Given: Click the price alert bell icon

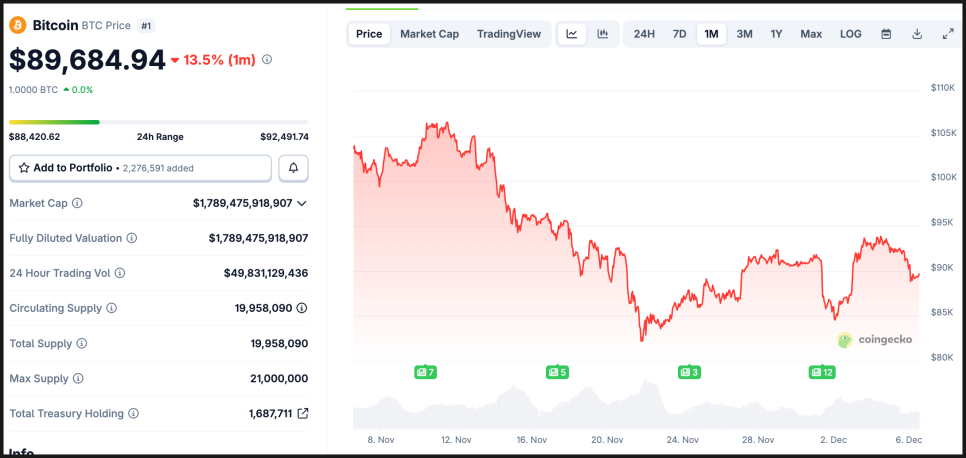Looking at the screenshot, I should point(293,168).
